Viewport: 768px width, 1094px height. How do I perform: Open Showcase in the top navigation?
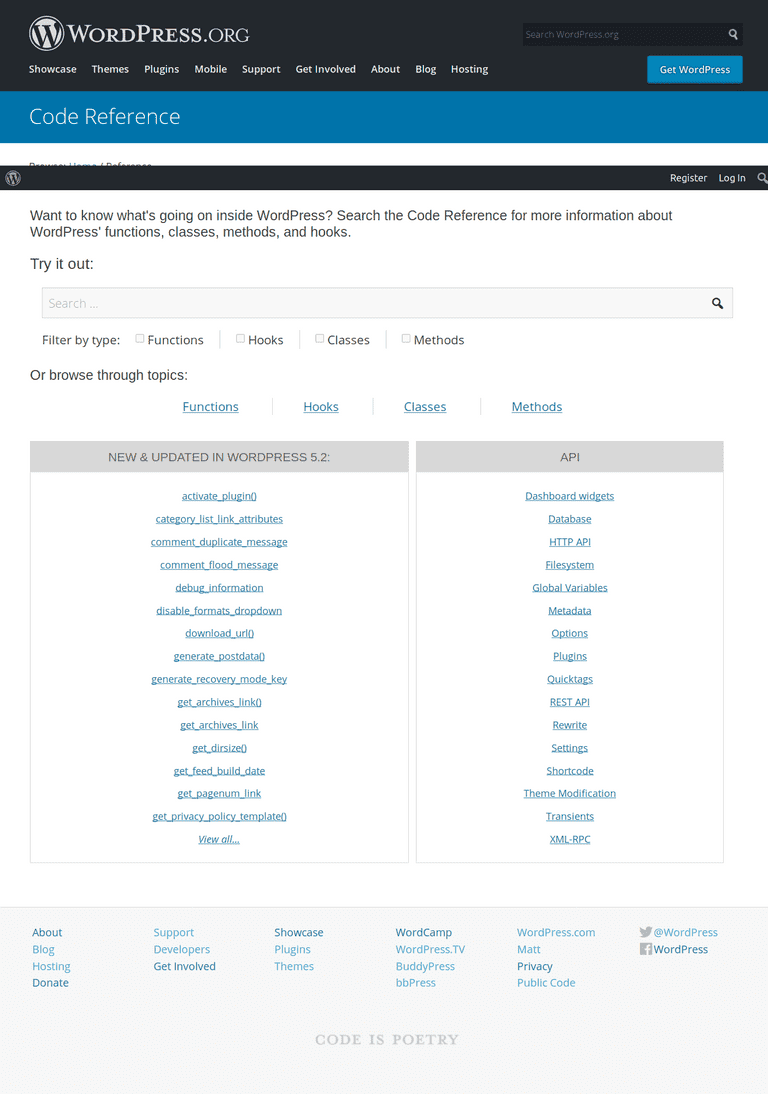coord(52,69)
